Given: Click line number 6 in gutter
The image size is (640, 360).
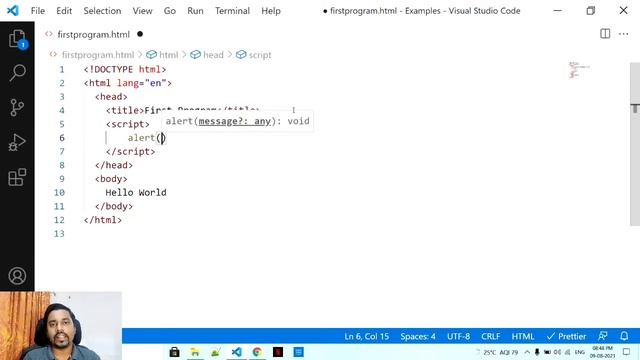Looking at the screenshot, I should tap(62, 138).
